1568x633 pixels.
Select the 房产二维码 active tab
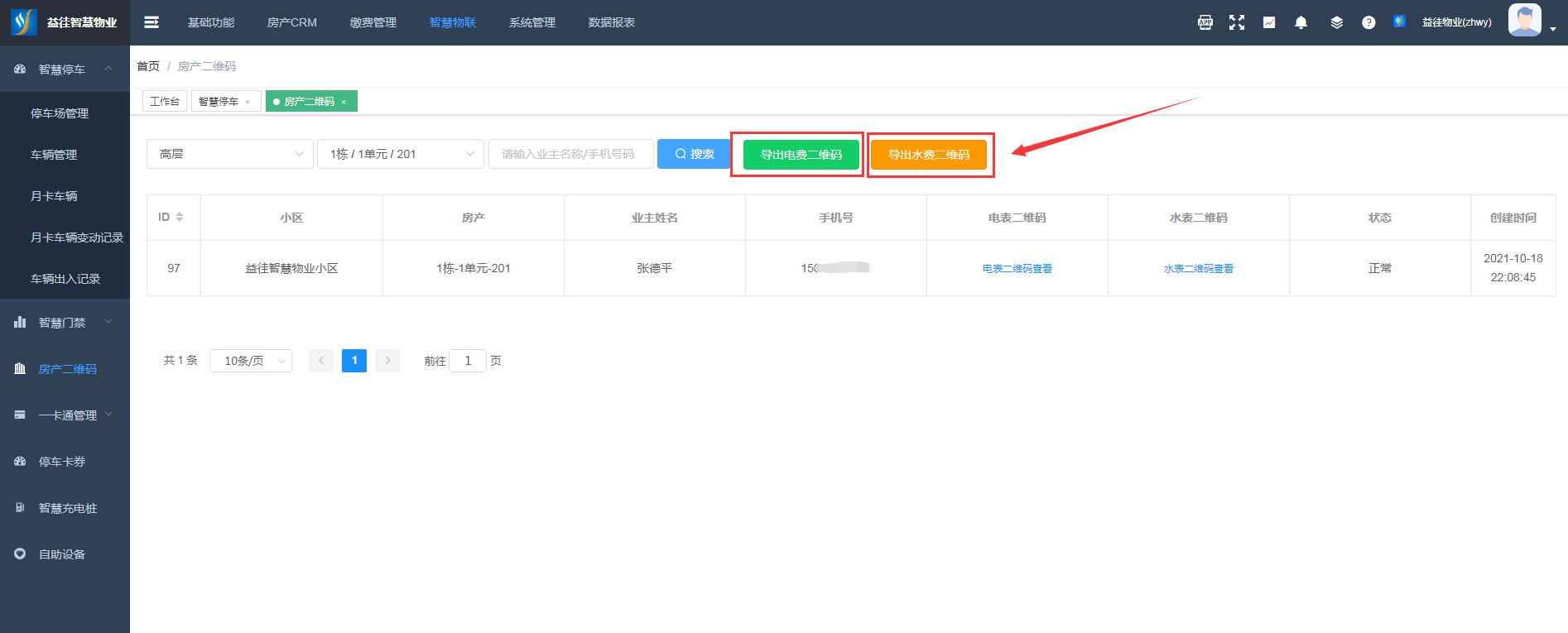point(310,102)
